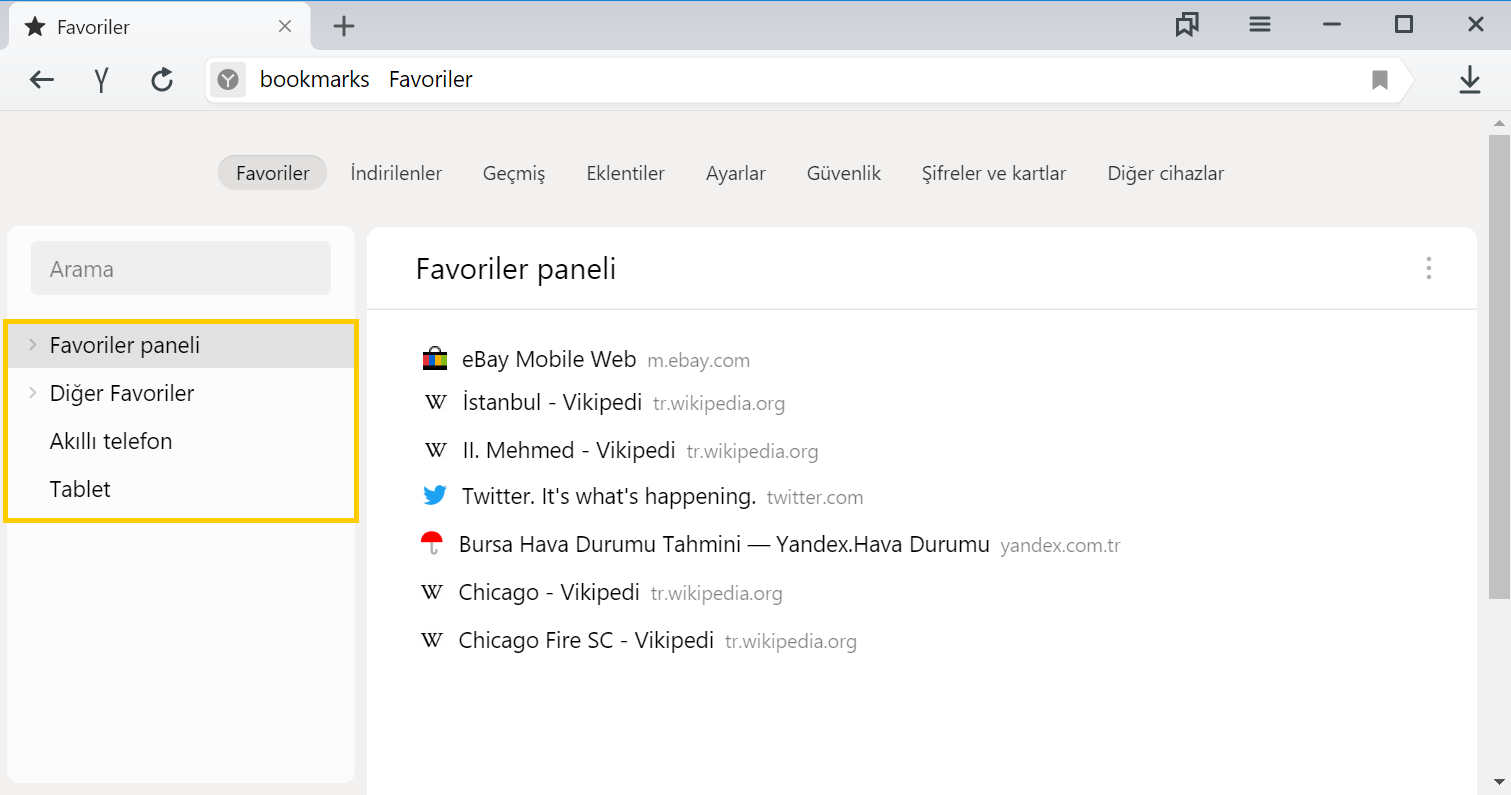The image size is (1511, 795).
Task: Open a new tab with plus button
Action: tap(344, 27)
